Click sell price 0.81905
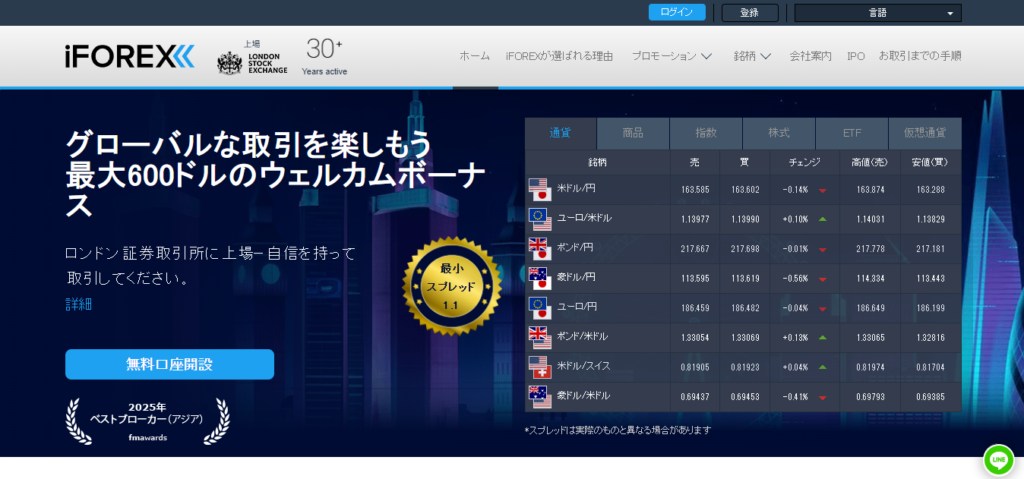The width and height of the screenshot is (1024, 479). point(694,368)
